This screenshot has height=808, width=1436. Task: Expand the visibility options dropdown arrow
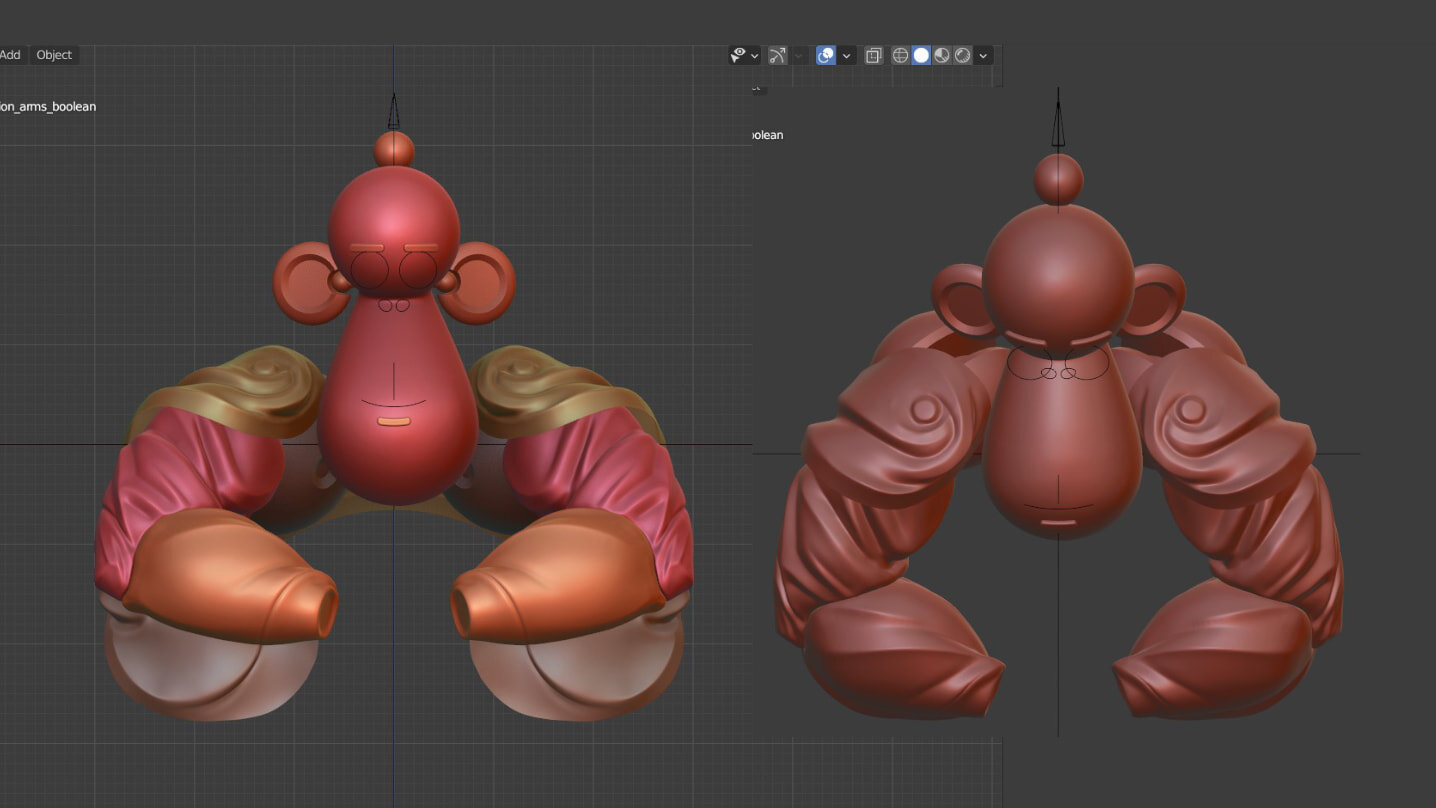[754, 56]
